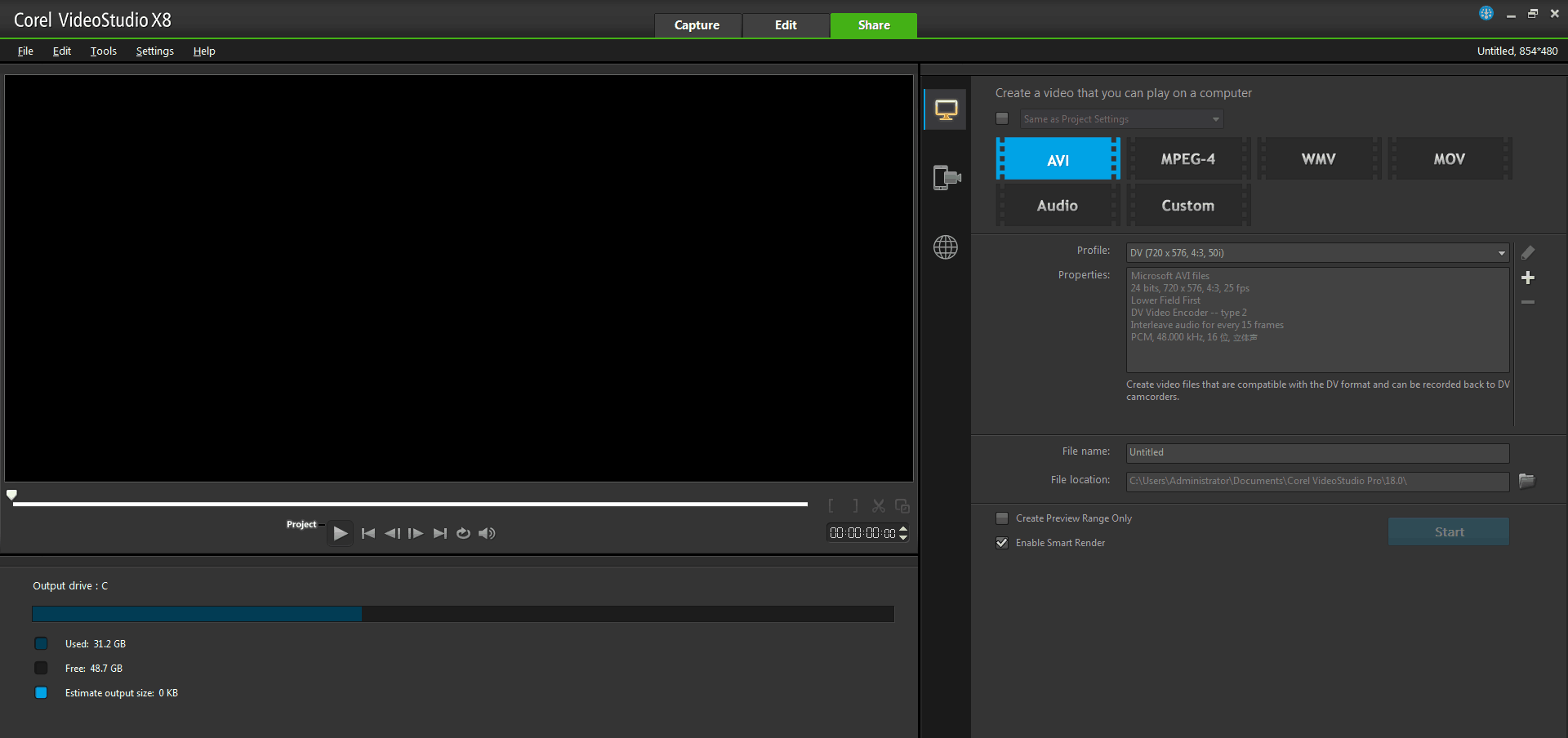Image resolution: width=1568 pixels, height=738 pixels.
Task: Click the enlarge preview window icon
Action: point(902,506)
